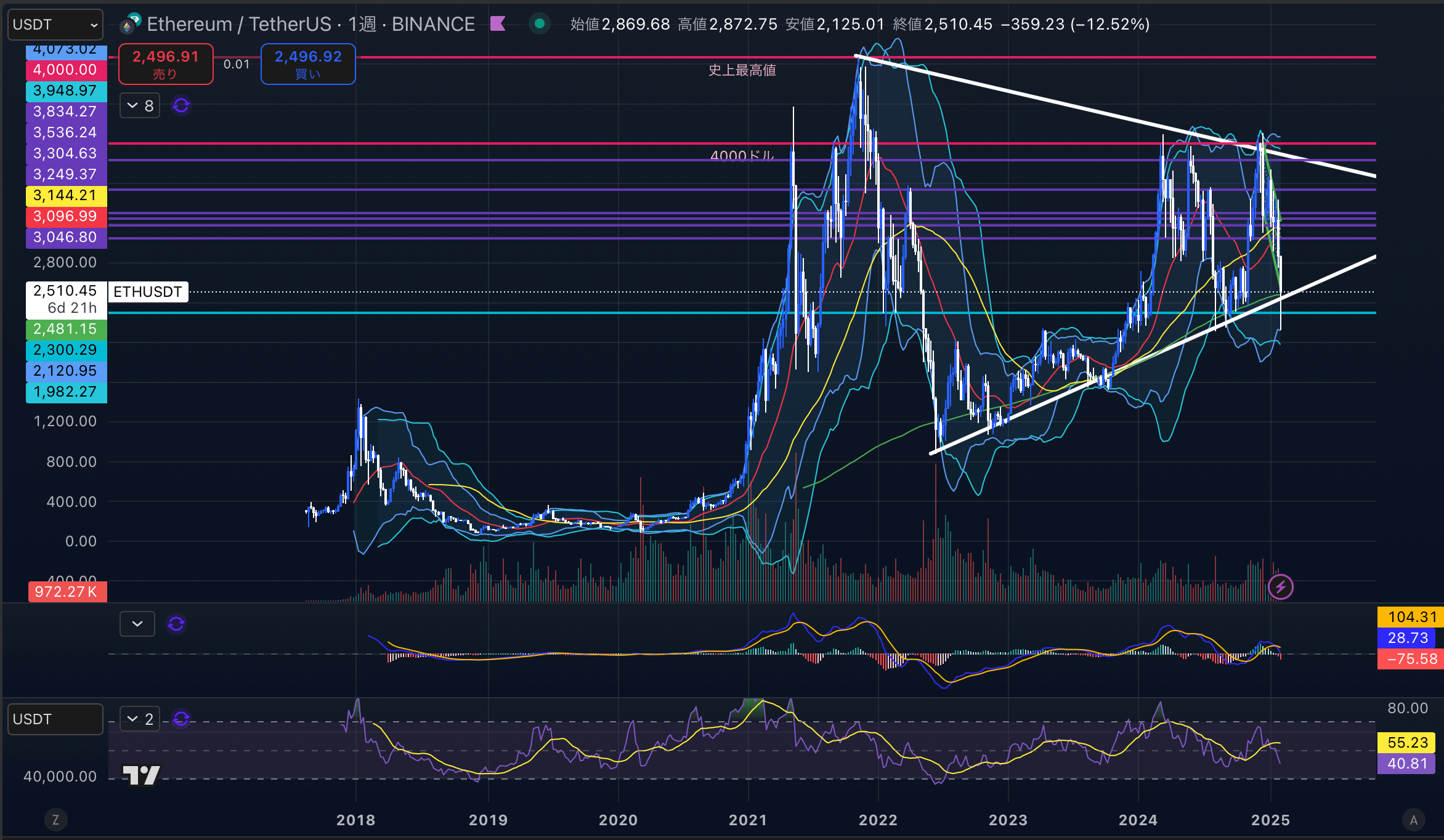Click the TradingView logo in RSI pane
Screen dimensions: 1444x840
[x=141, y=775]
